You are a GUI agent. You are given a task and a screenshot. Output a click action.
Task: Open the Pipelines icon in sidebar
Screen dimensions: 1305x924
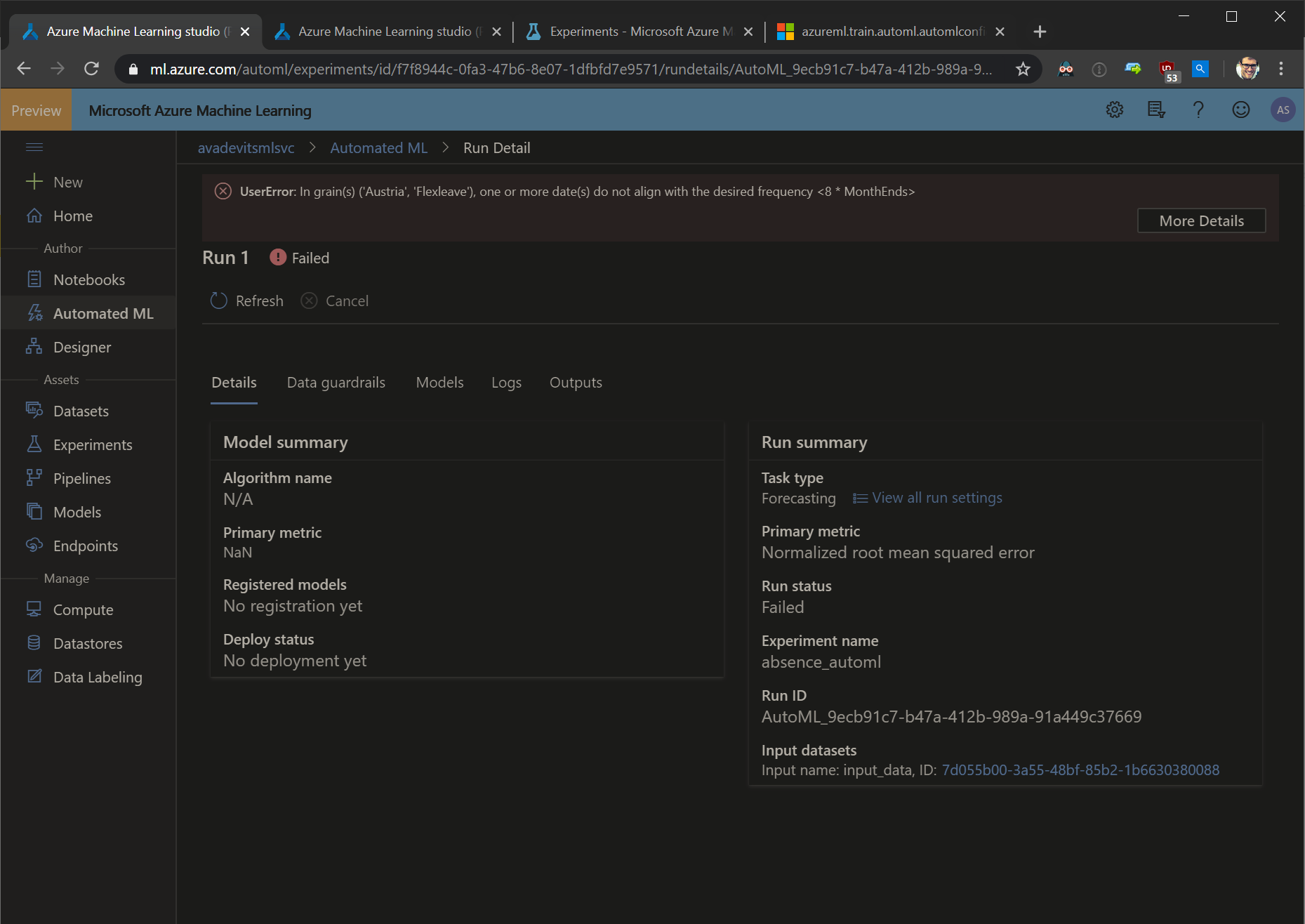tap(34, 478)
